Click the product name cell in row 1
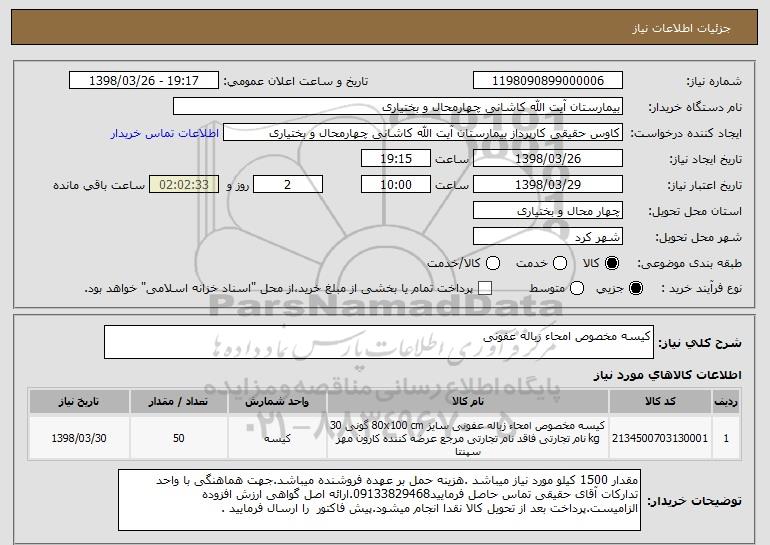This screenshot has width=770, height=545. click(x=468, y=438)
